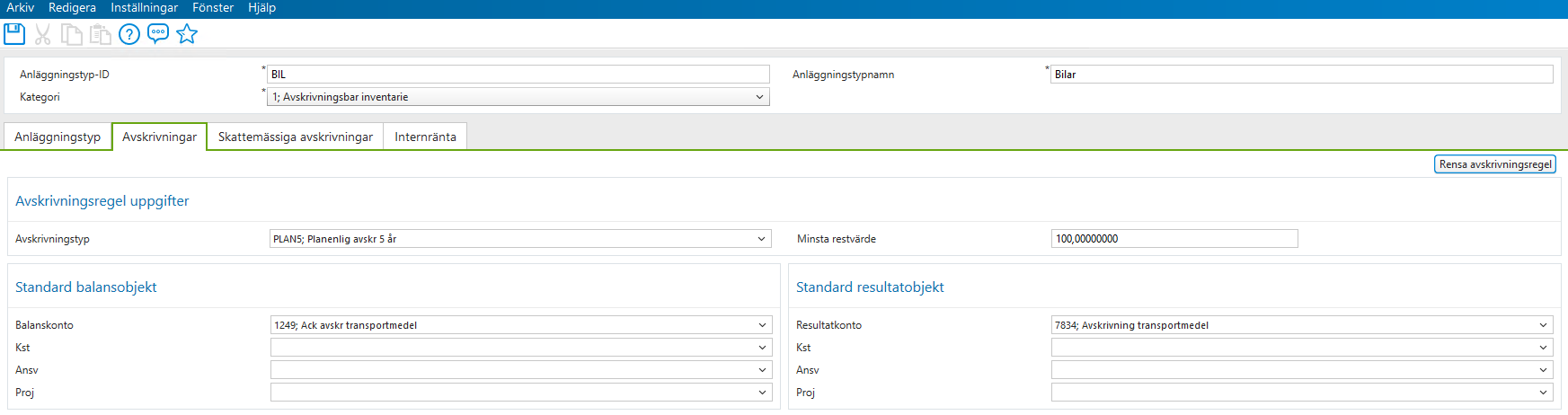This screenshot has width=1568, height=415.
Task: Open the Kst dropdown under Standard resultatobjekt
Action: (1302, 348)
